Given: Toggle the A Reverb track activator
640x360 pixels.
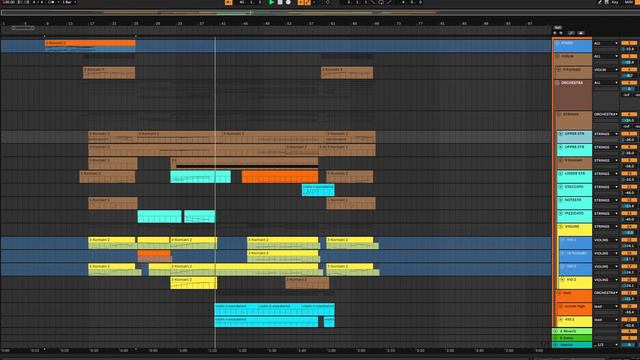Looking at the screenshot, I should coord(629,331).
